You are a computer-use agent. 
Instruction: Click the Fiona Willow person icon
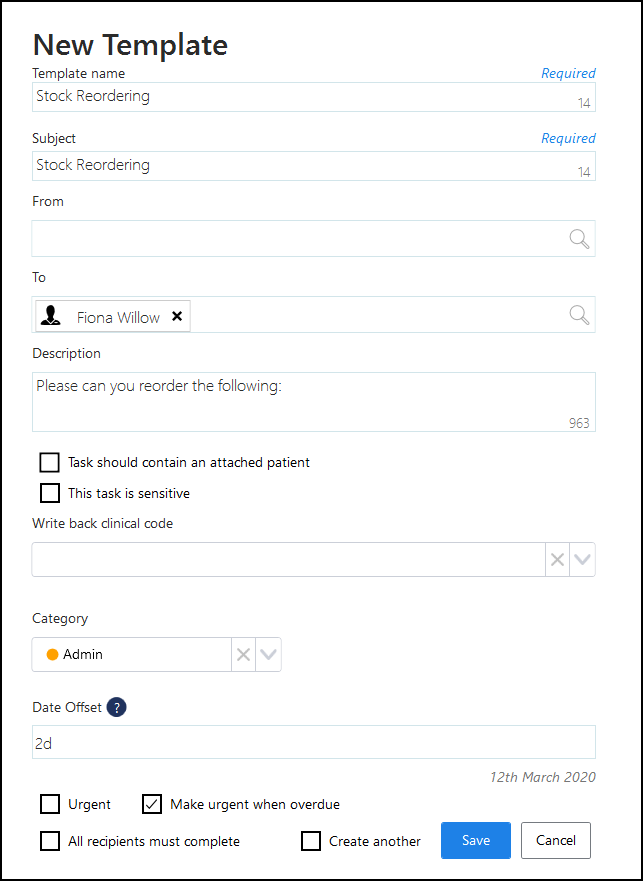click(x=51, y=317)
